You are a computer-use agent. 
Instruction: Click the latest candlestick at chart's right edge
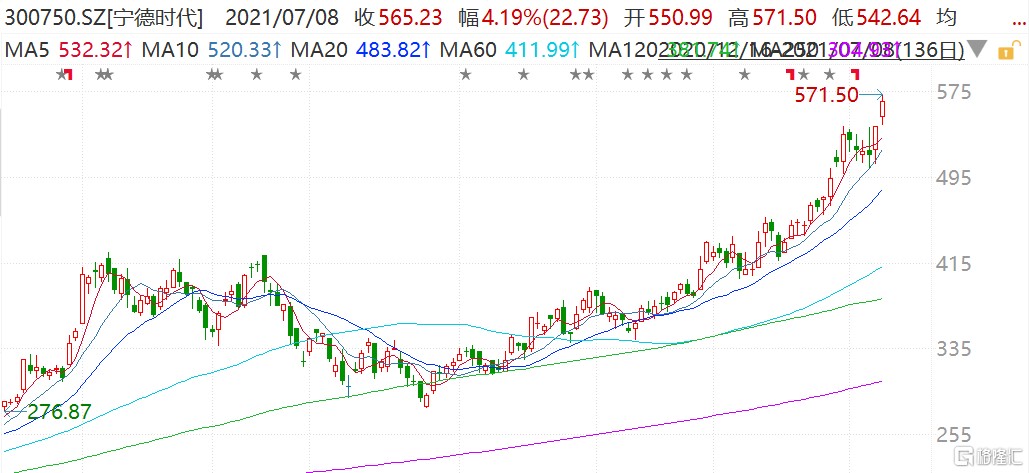click(x=883, y=110)
